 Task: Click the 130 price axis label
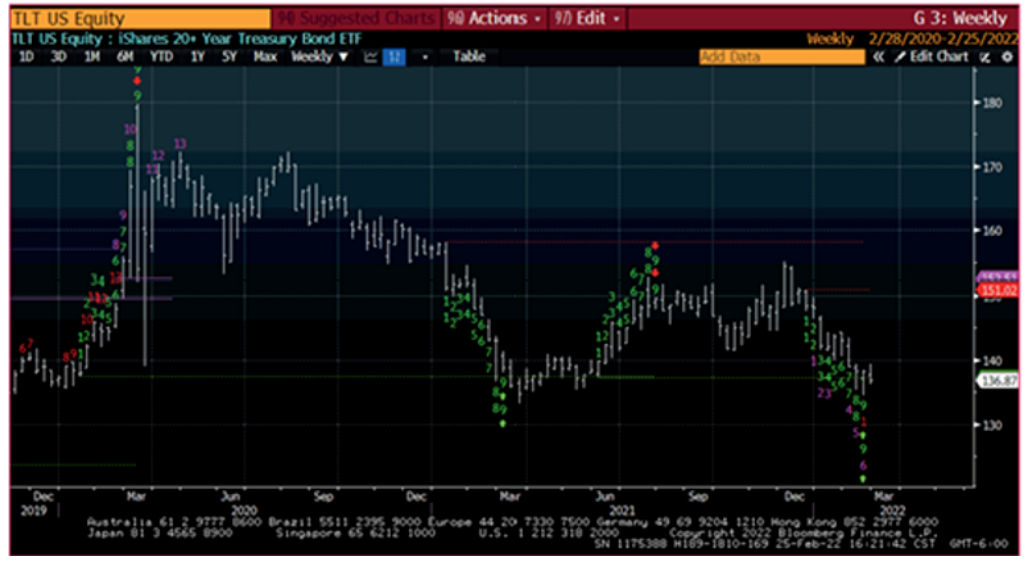992,425
